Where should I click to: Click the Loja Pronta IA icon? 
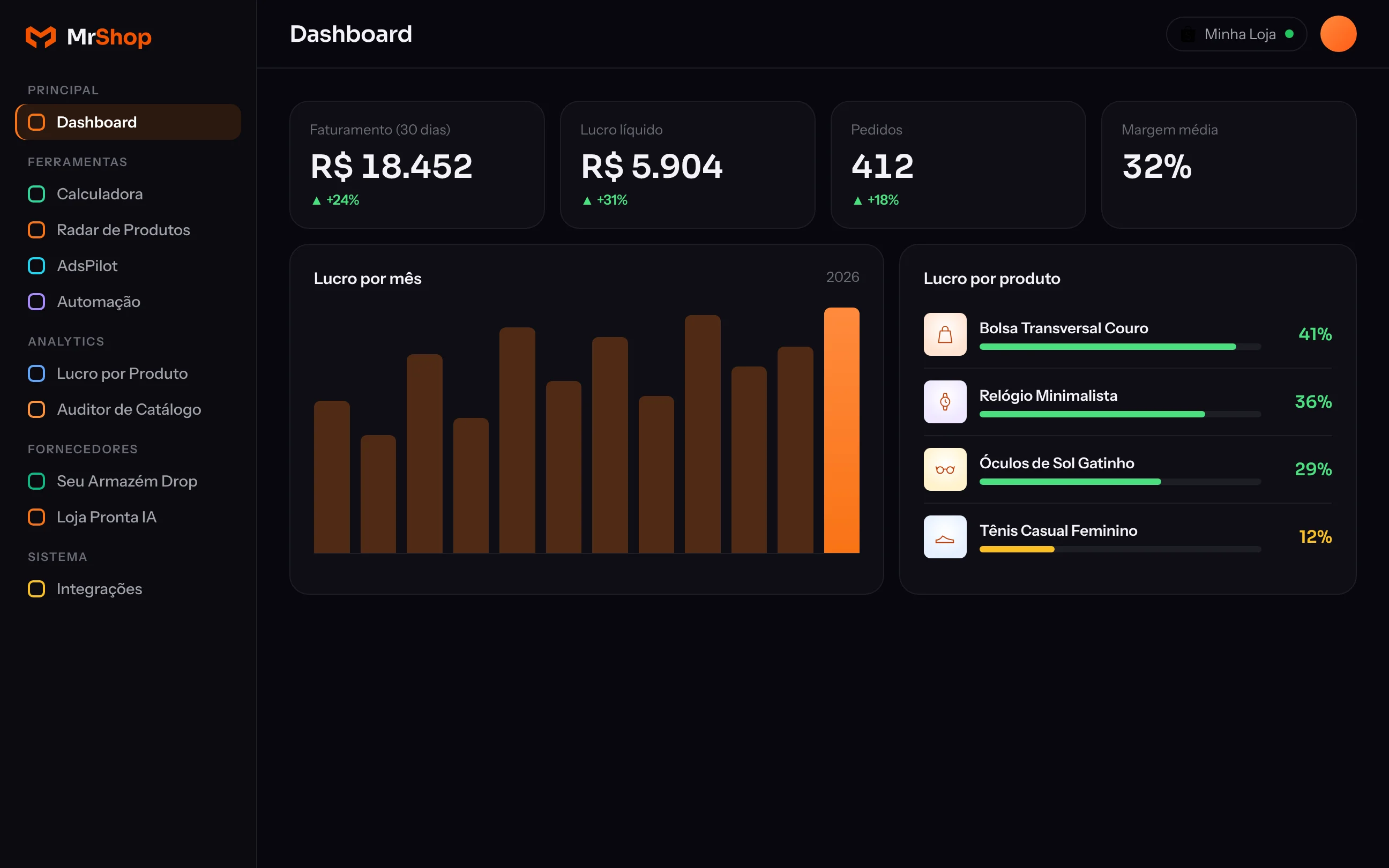(37, 517)
